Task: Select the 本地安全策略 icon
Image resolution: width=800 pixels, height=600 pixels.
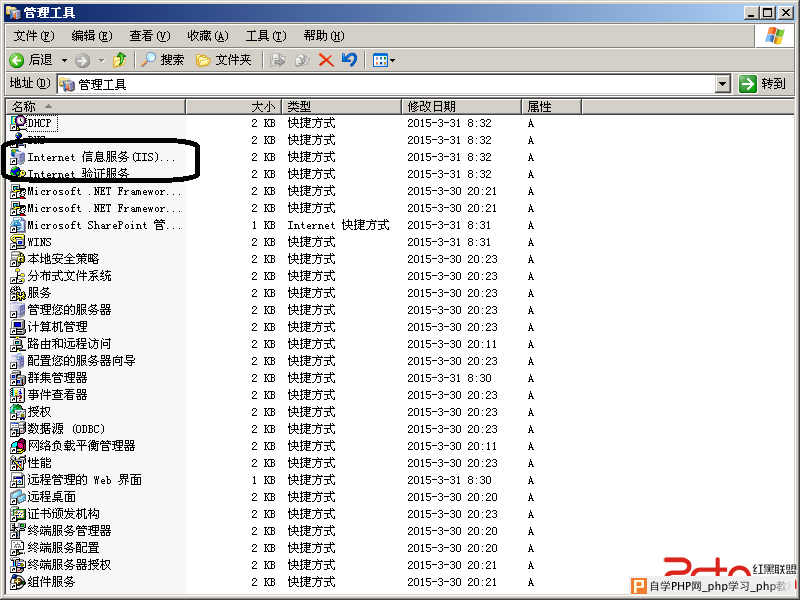Action: click(18, 259)
